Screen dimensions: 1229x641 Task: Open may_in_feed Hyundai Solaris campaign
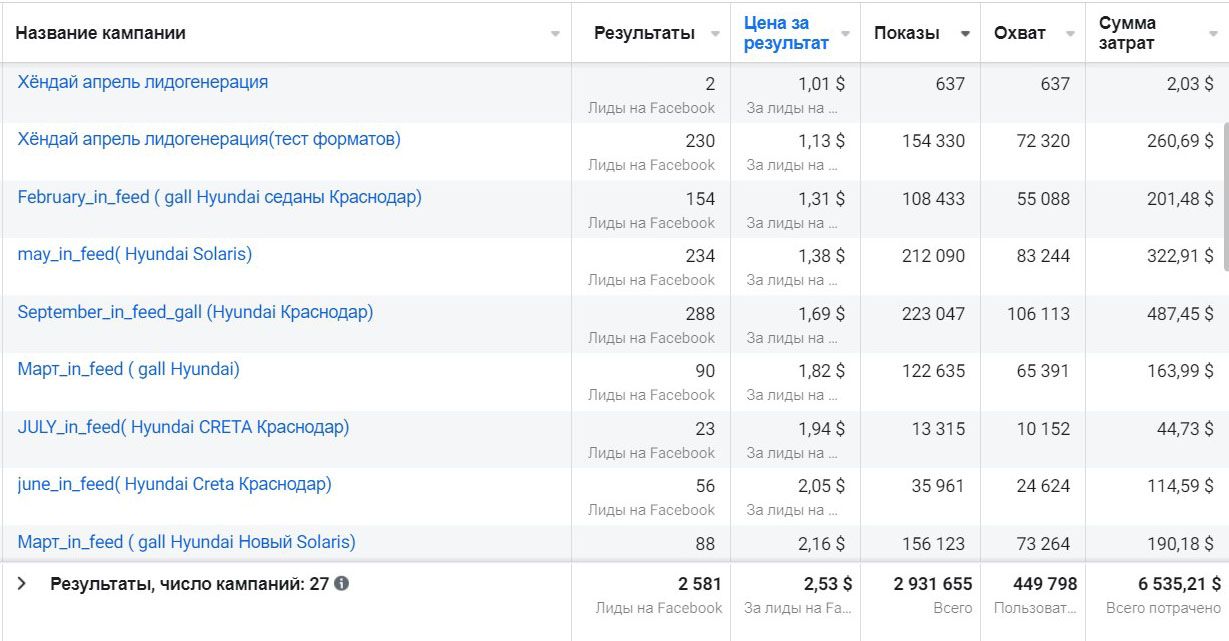(x=135, y=254)
